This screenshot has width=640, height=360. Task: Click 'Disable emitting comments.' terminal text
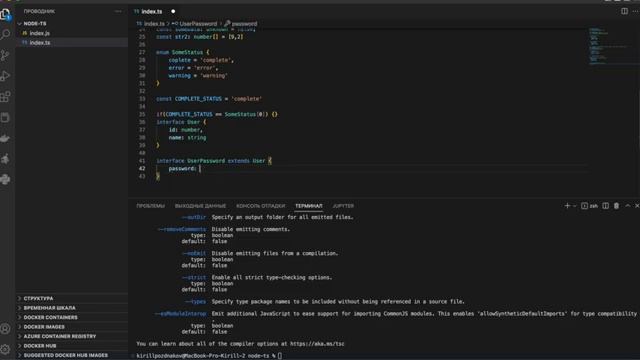[251, 229]
